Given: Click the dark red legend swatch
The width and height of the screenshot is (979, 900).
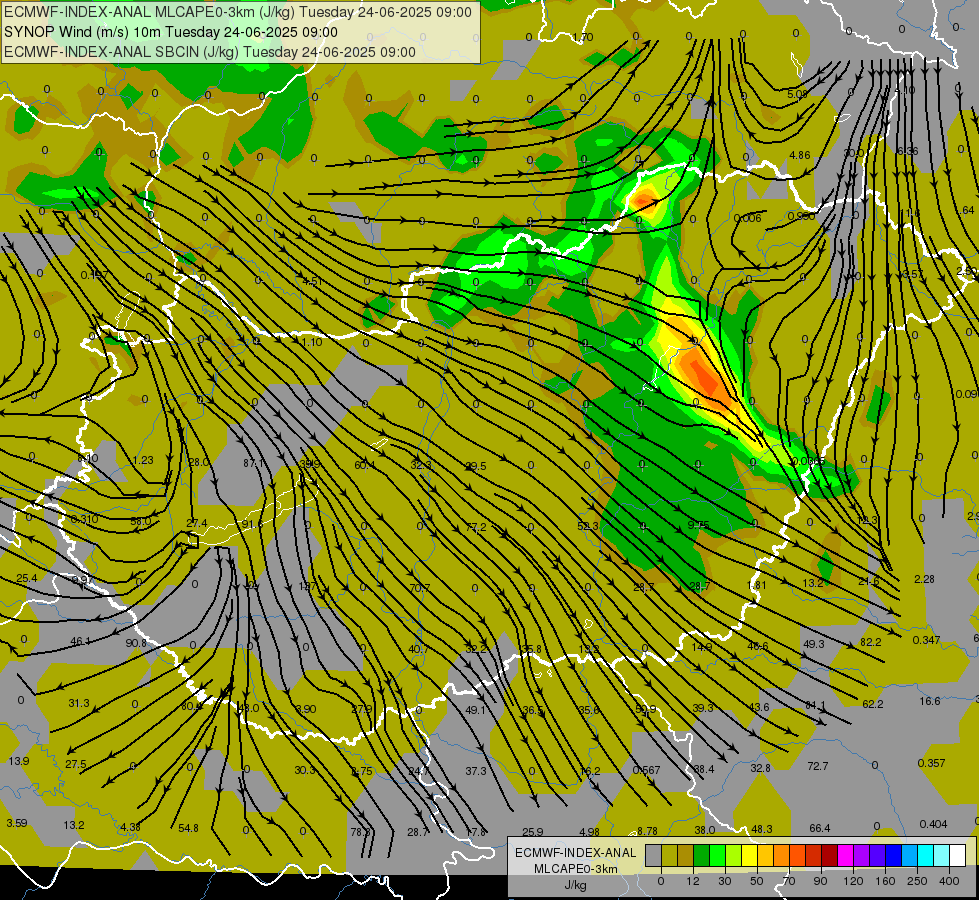Looking at the screenshot, I should (x=830, y=855).
